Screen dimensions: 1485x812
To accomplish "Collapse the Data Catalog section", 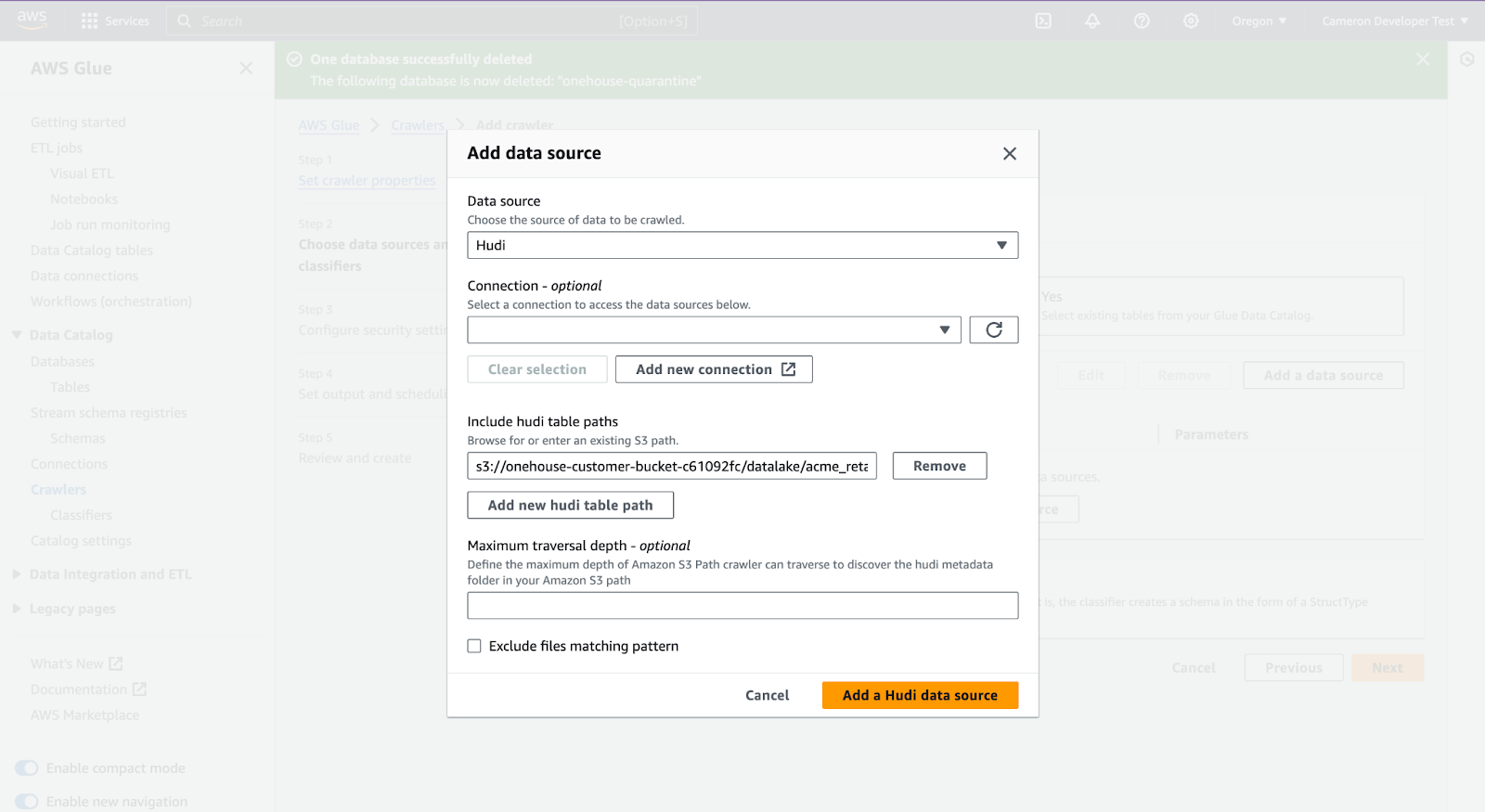I will tap(16, 335).
